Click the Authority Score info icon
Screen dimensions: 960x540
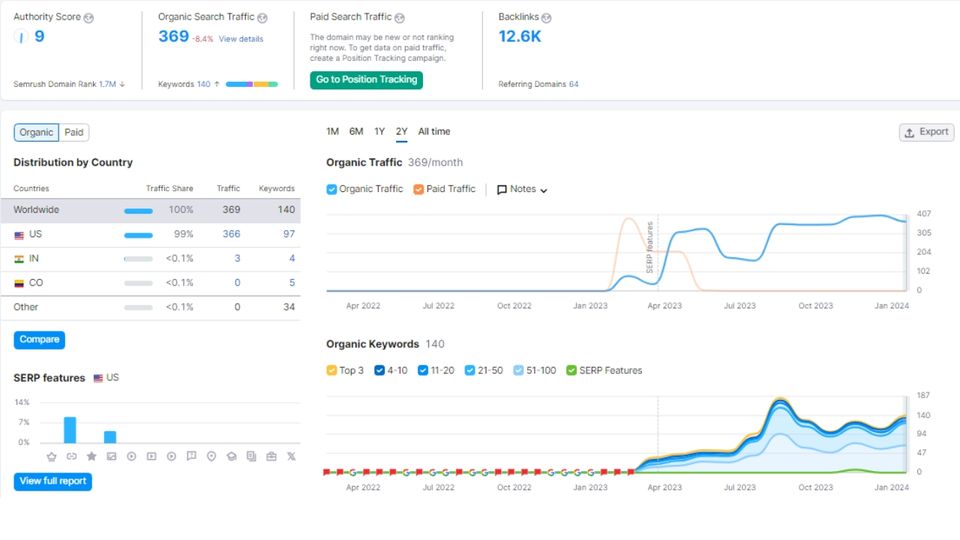coord(89,18)
